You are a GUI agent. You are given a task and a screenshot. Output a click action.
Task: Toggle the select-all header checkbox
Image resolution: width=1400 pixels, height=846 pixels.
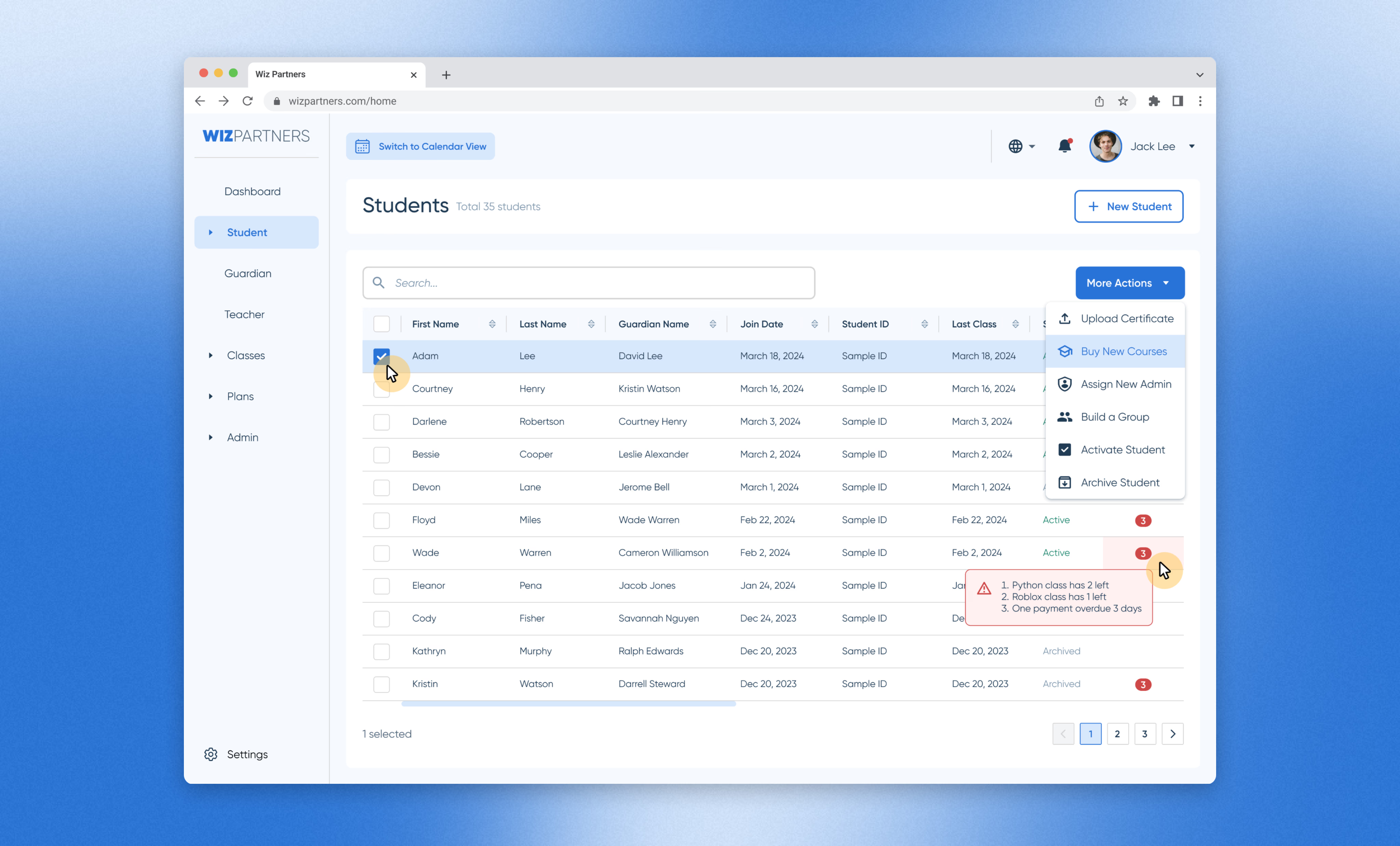point(381,324)
